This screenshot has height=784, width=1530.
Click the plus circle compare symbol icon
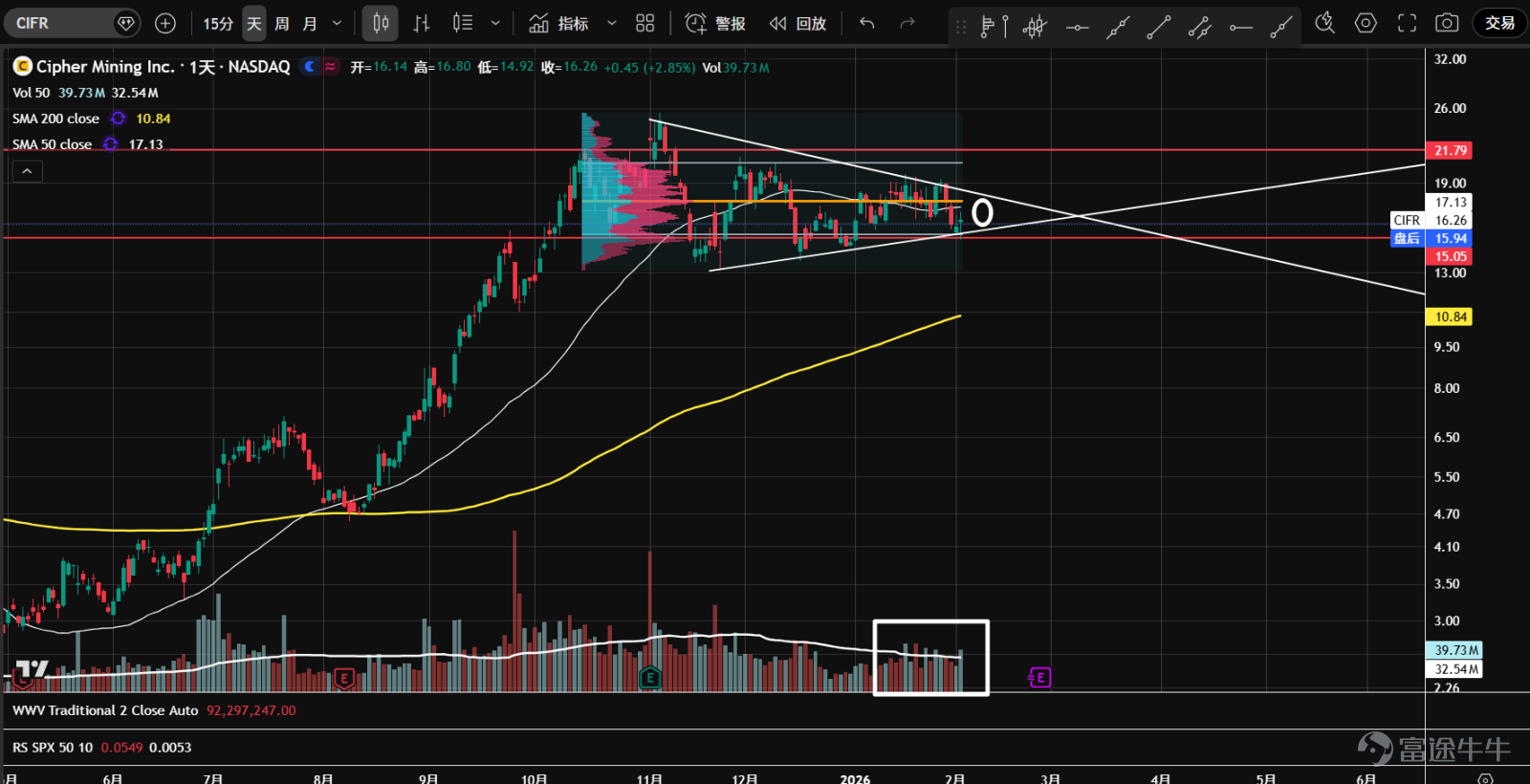coord(165,23)
